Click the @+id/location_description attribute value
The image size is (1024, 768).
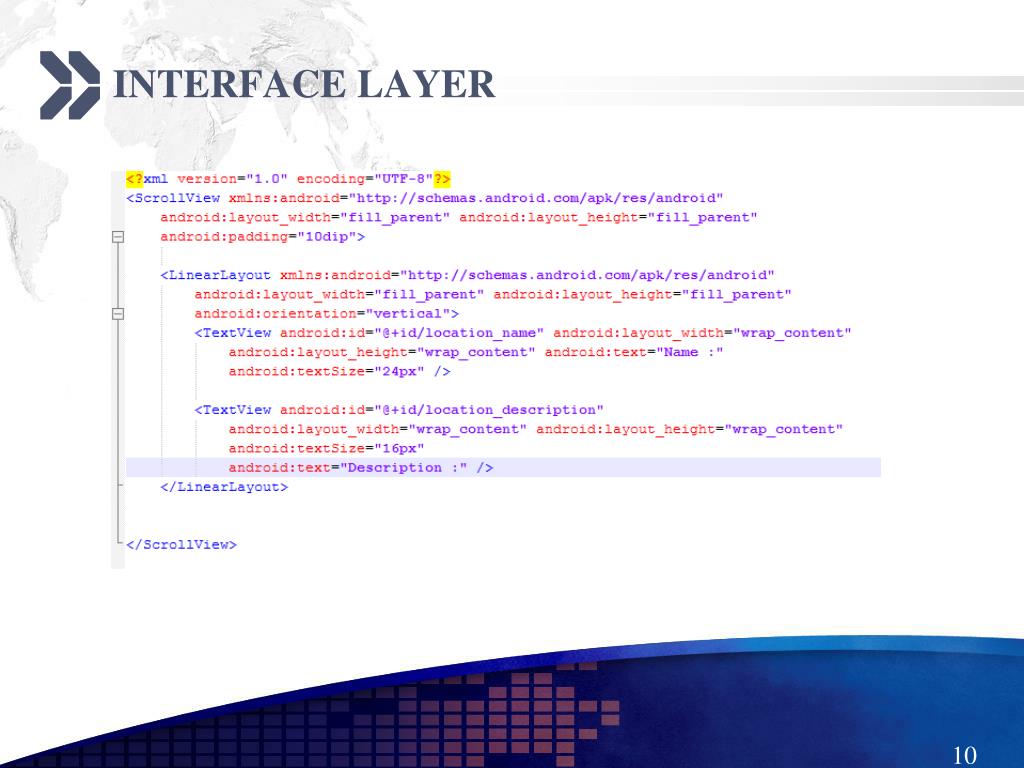tap(489, 410)
